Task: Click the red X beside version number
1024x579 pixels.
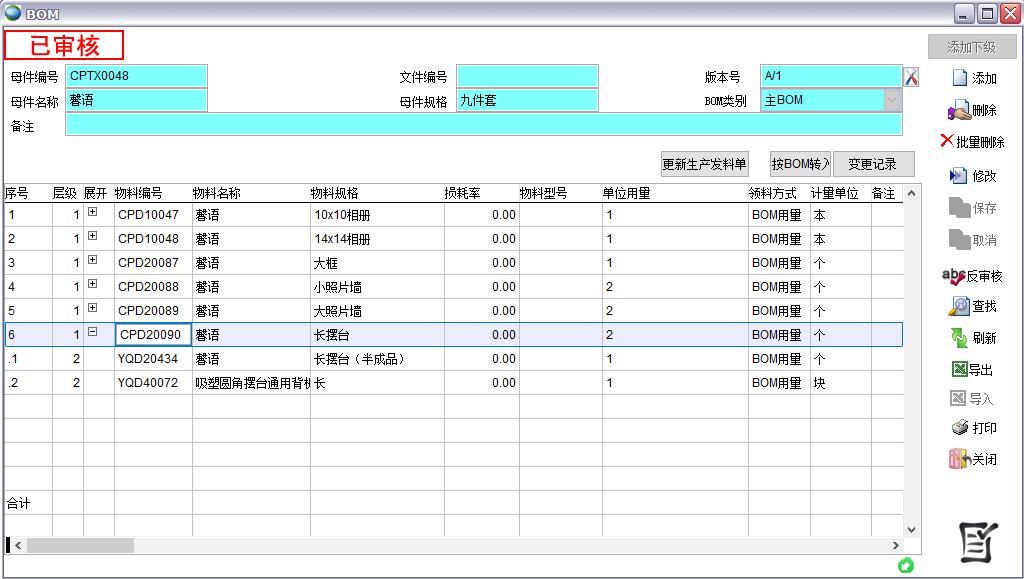Action: click(911, 77)
